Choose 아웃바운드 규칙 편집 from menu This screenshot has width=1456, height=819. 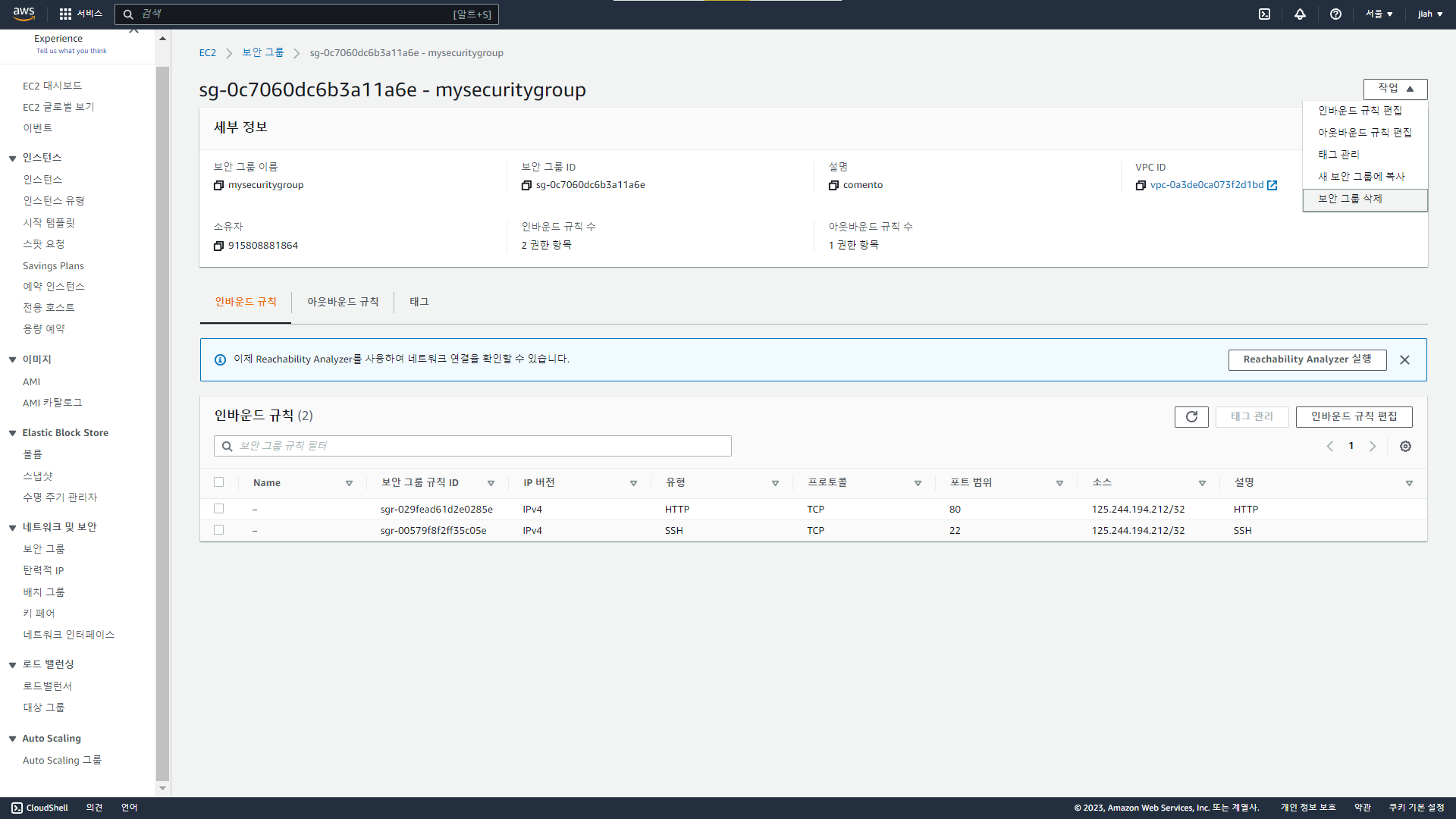point(1364,133)
